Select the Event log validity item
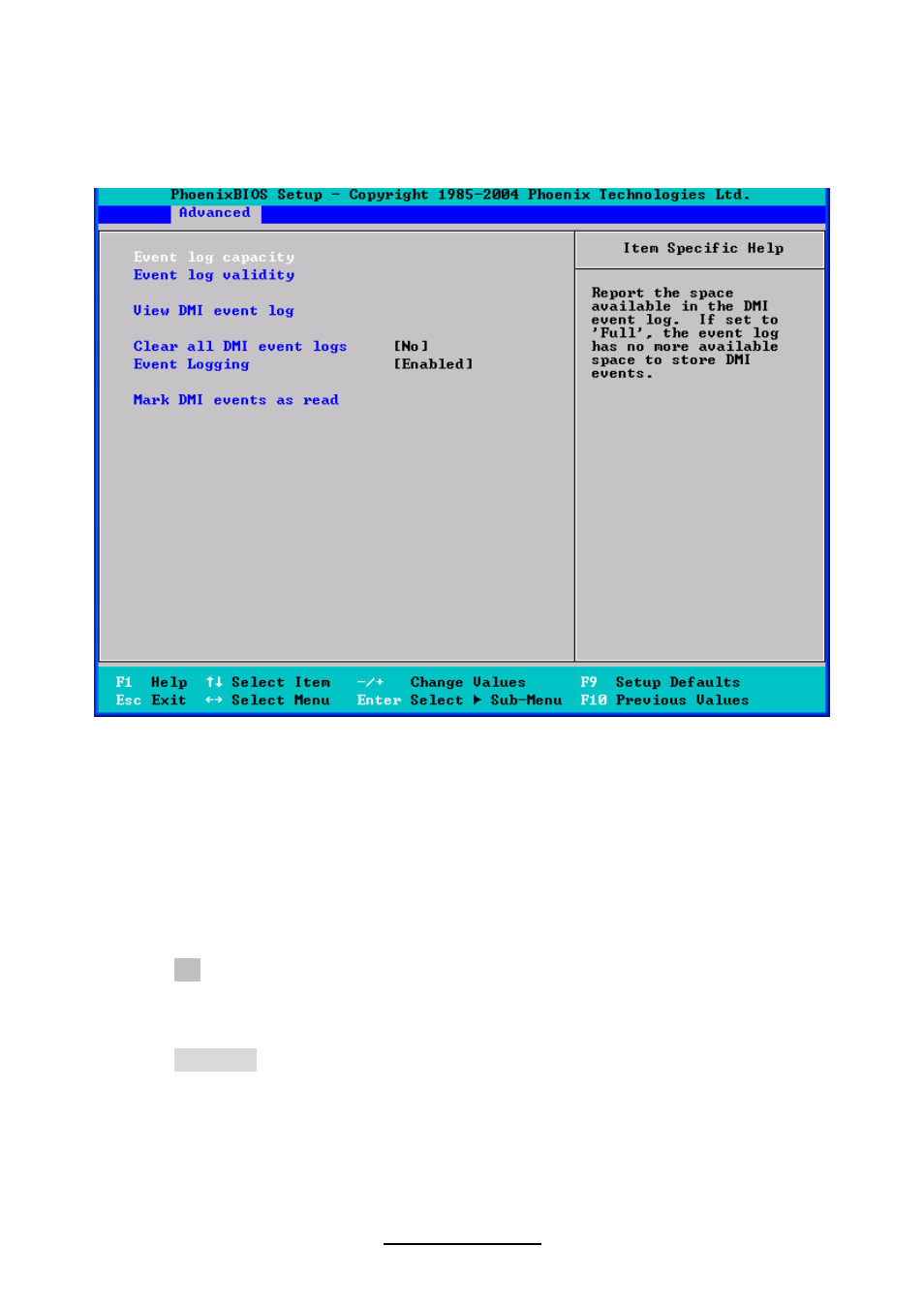Screen dimensions: 924x1308 (x=213, y=275)
